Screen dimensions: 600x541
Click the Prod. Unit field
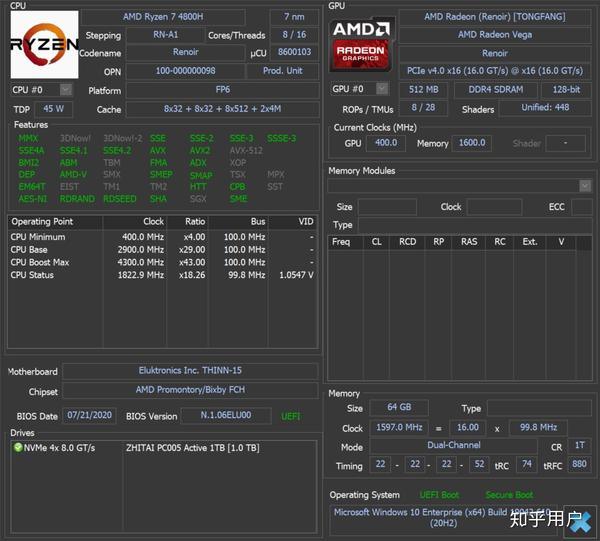point(282,71)
